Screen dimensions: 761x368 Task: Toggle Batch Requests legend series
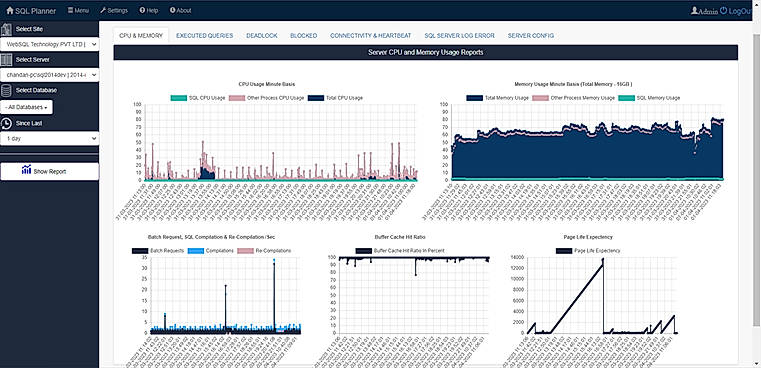click(x=158, y=251)
